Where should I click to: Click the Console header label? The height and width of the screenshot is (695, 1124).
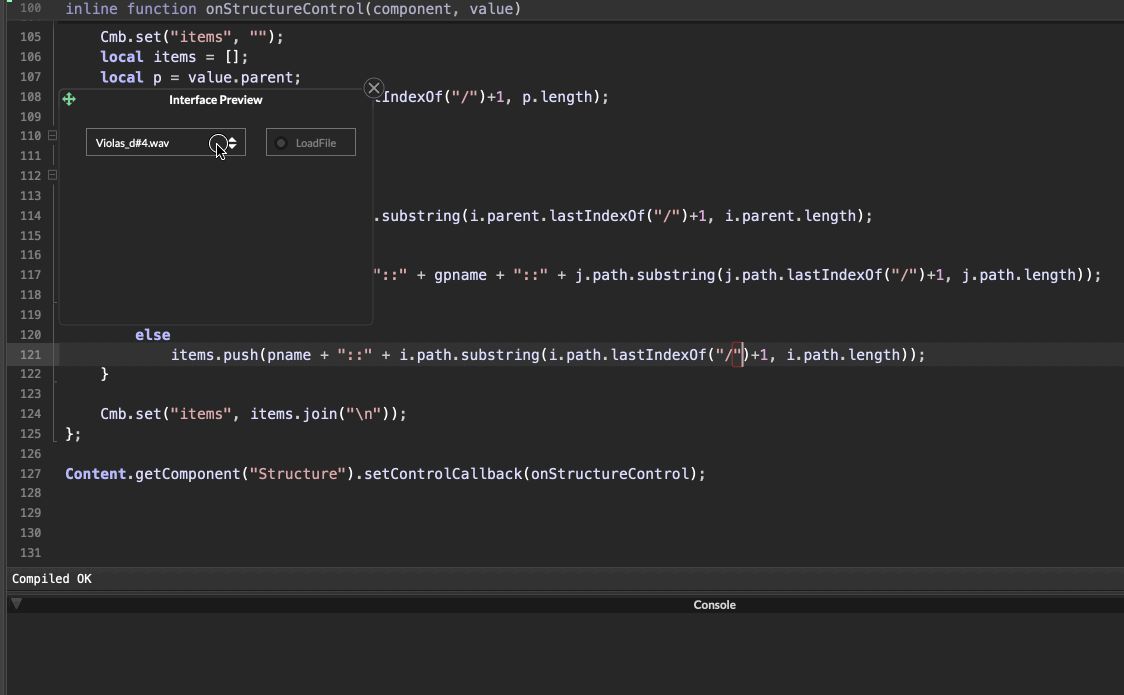point(714,605)
